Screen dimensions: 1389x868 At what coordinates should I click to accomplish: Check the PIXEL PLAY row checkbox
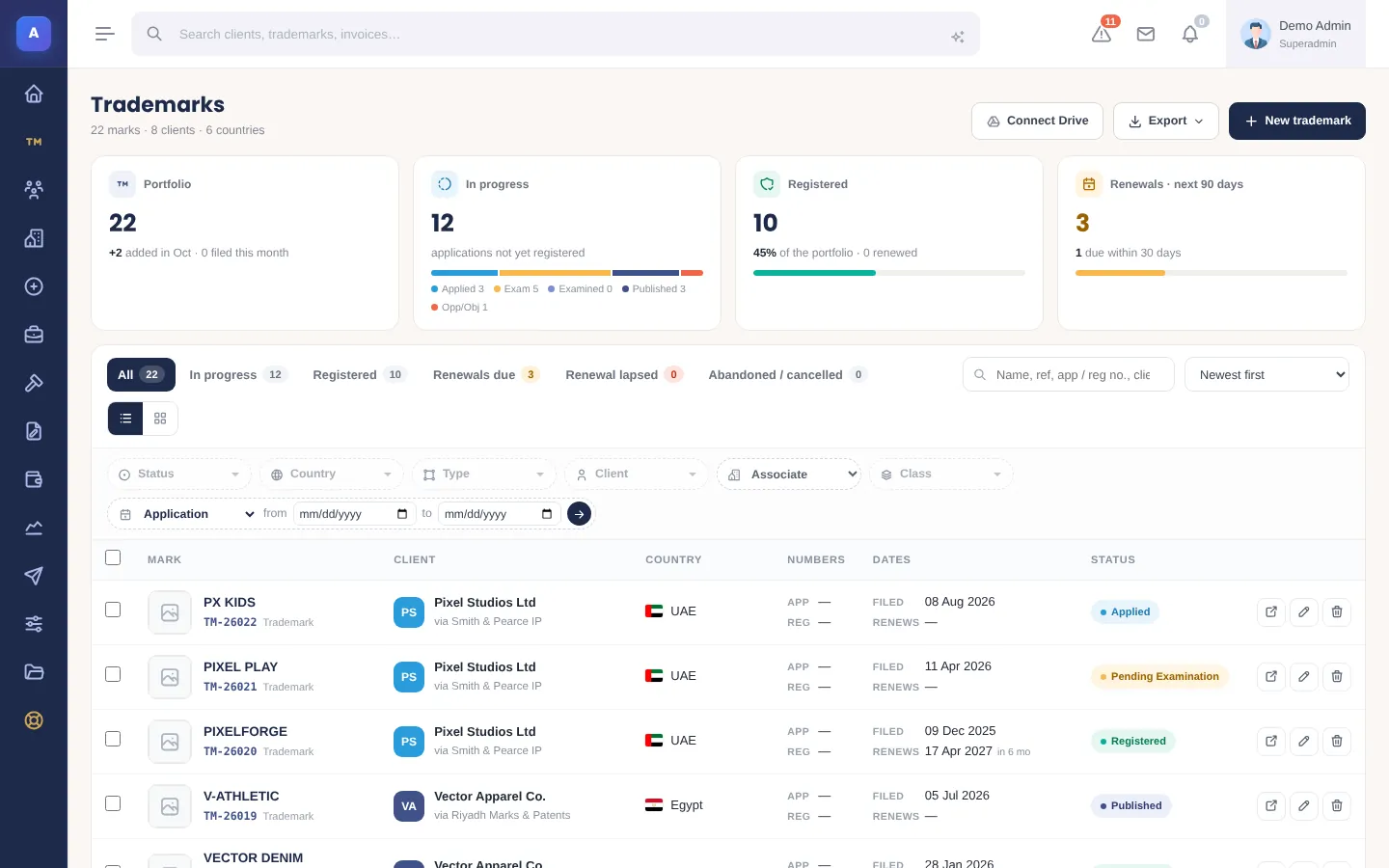coord(113,674)
